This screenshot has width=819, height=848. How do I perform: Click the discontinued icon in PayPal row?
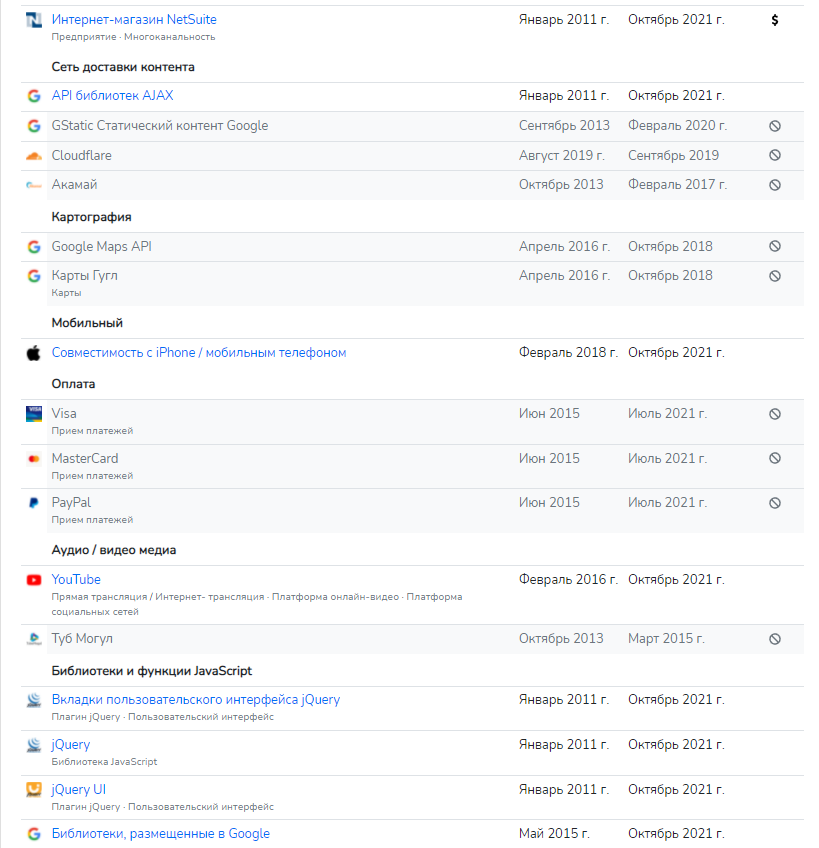tap(774, 503)
